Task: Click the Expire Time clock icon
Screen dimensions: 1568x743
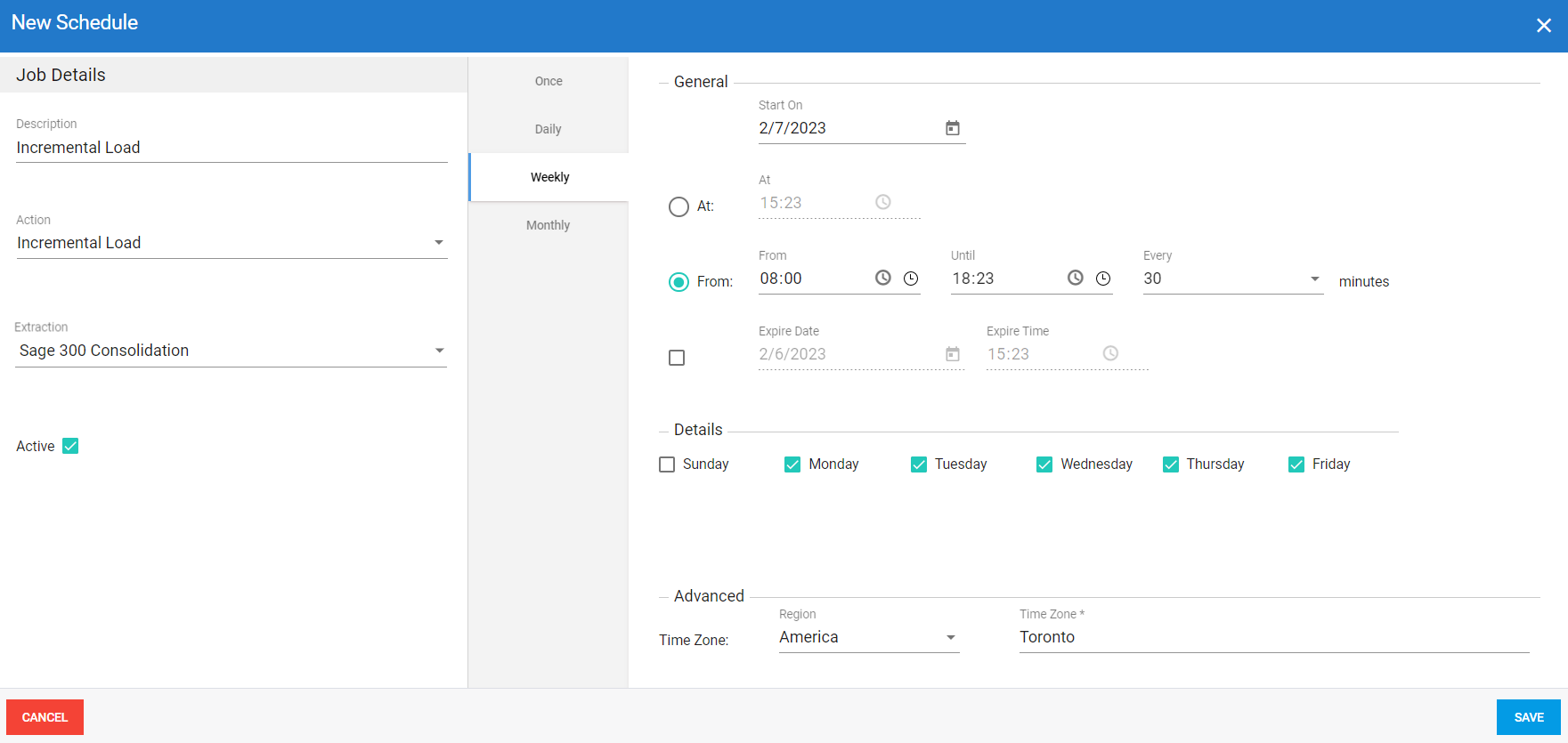Action: tap(1109, 353)
